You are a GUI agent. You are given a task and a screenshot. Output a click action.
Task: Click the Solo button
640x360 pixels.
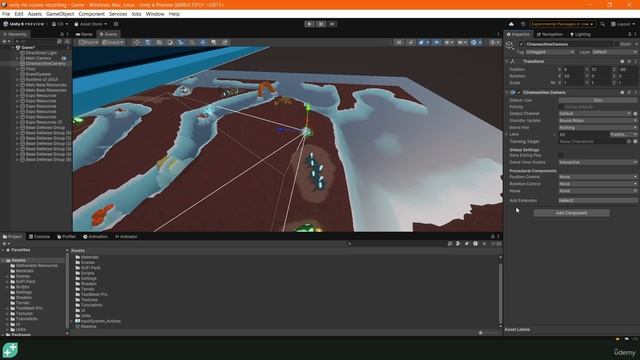point(598,100)
